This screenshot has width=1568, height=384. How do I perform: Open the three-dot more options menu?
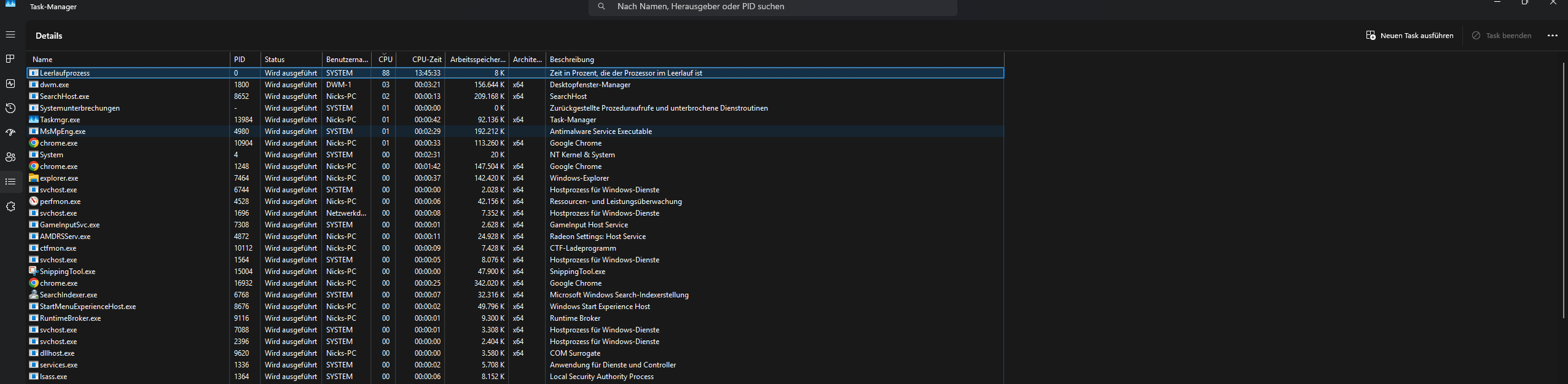click(1553, 36)
